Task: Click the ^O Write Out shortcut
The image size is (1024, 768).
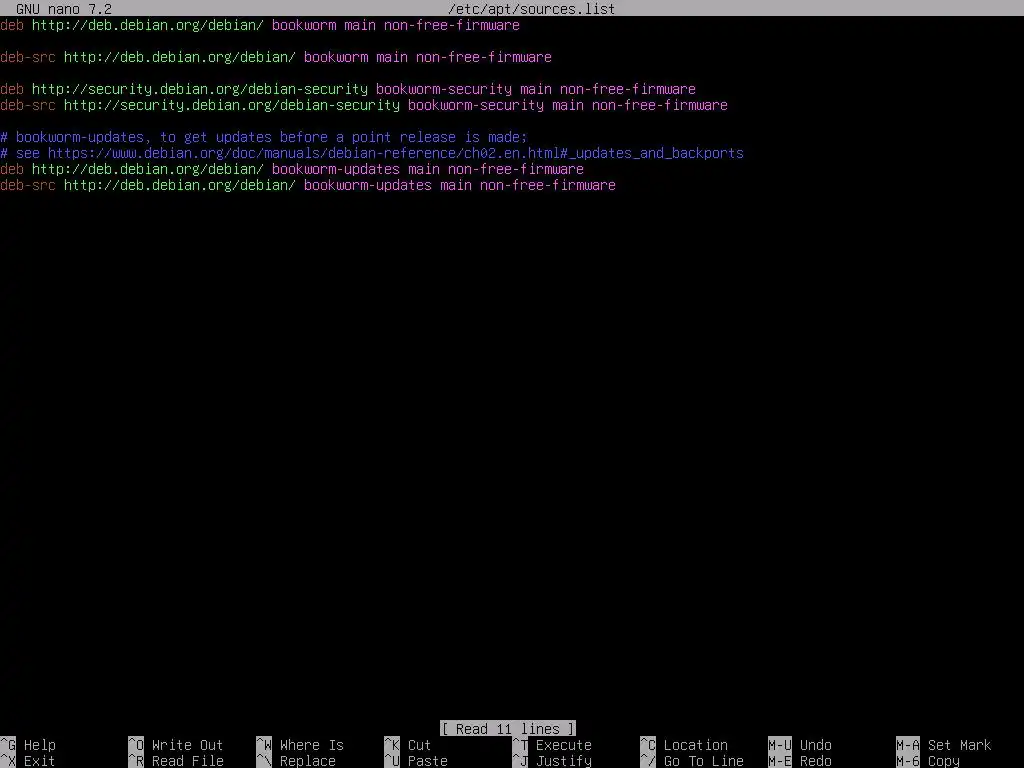Action: 176,745
